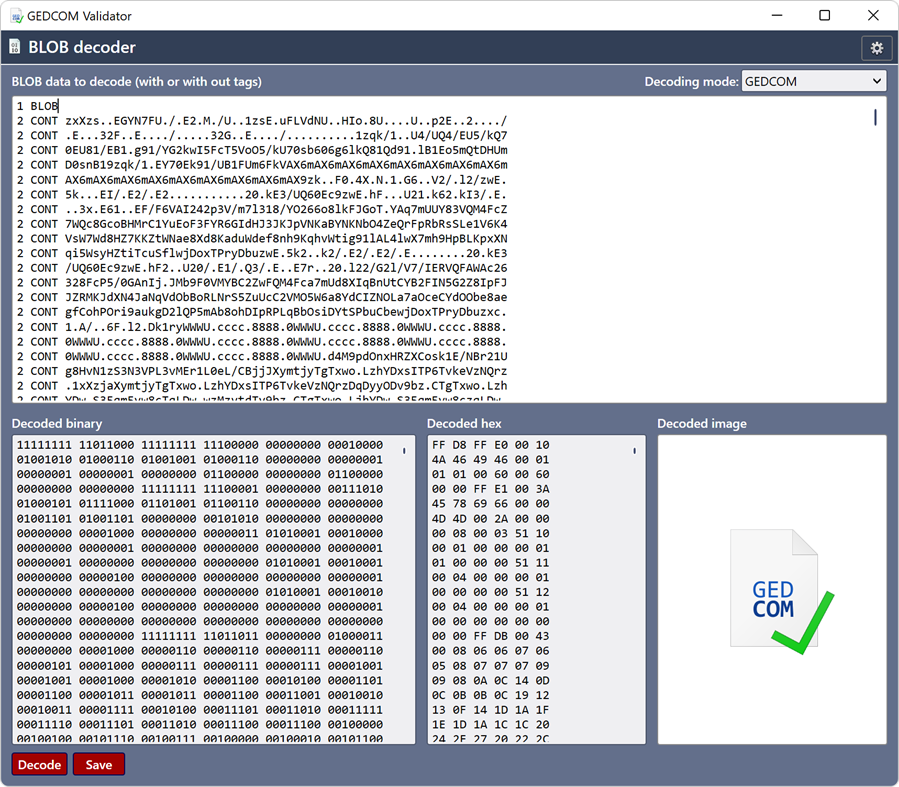This screenshot has width=899, height=787.
Task: Click the BLOB decoder header icon
Action: click(x=15, y=47)
